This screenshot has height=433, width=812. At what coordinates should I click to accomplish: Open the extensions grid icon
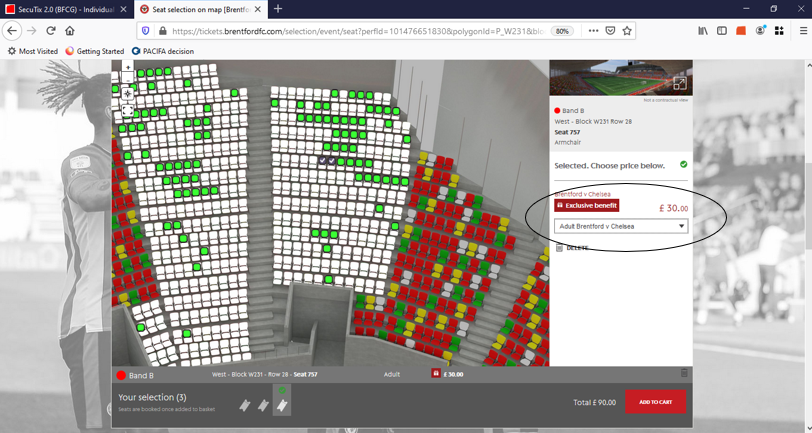779,31
